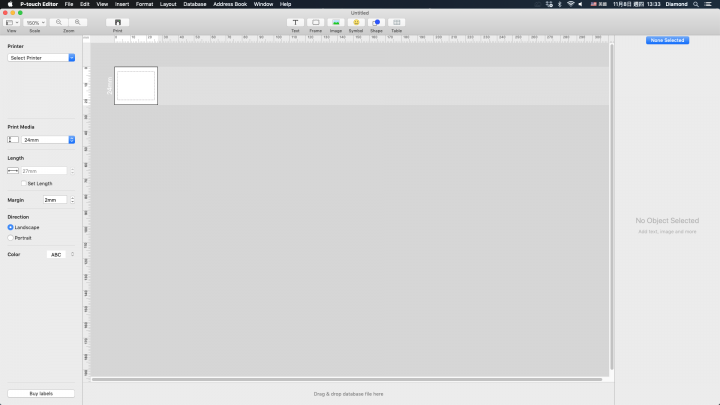720x405 pixels.
Task: Open the Layout menu
Action: click(168, 4)
